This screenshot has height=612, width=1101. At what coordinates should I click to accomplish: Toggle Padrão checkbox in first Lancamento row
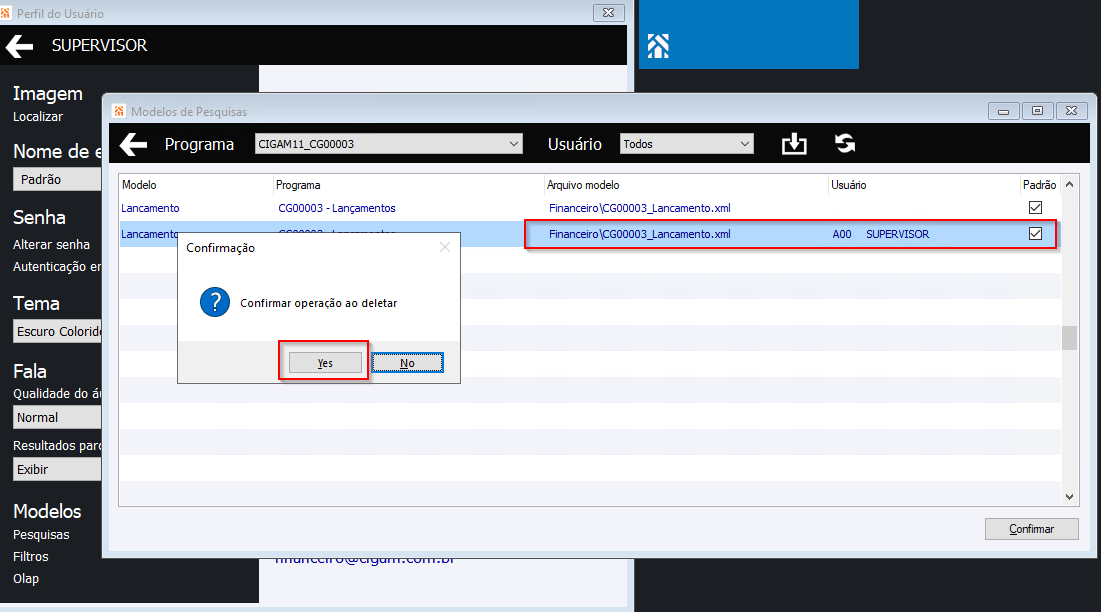point(1035,208)
